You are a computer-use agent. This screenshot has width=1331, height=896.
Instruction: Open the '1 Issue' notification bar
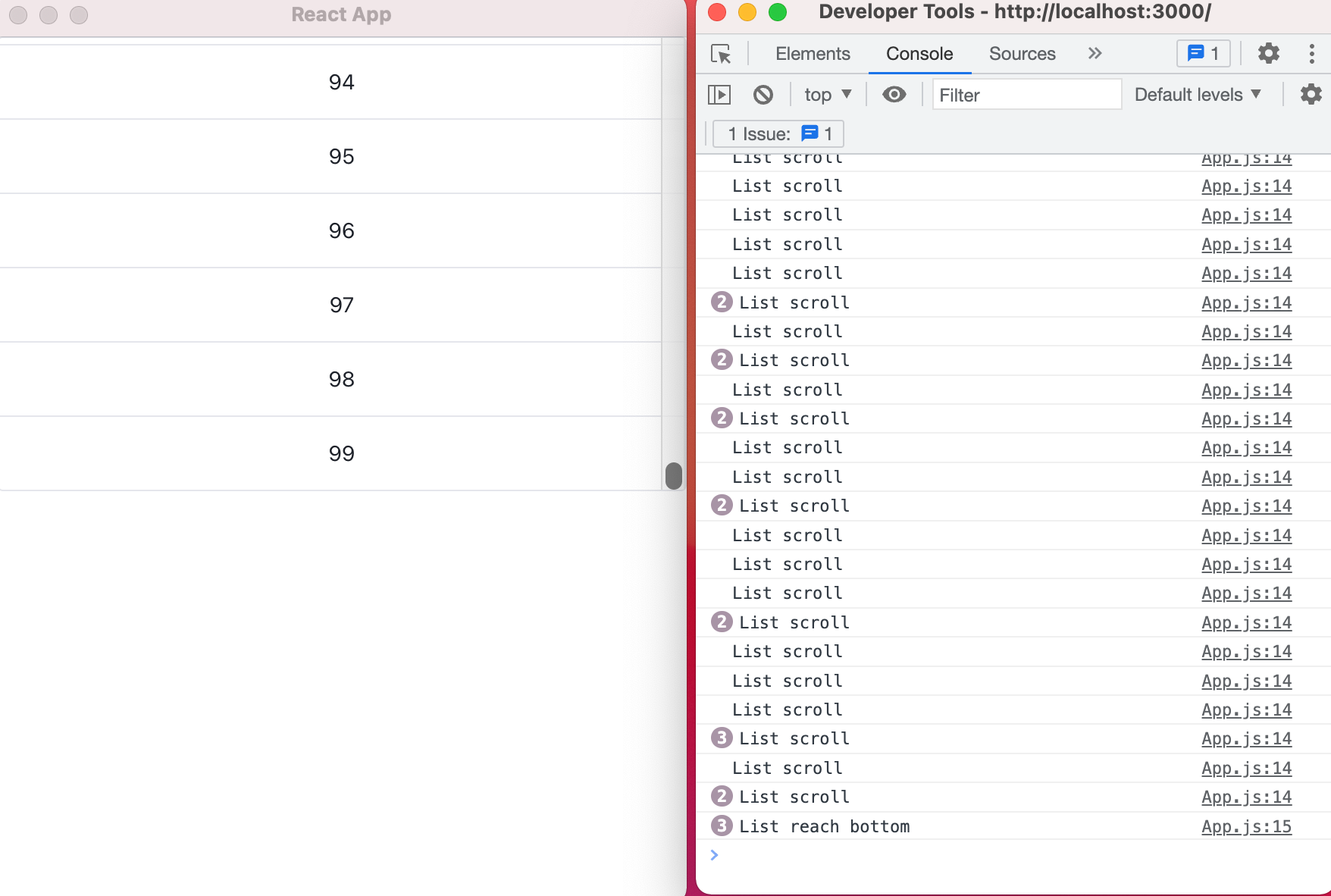777,133
